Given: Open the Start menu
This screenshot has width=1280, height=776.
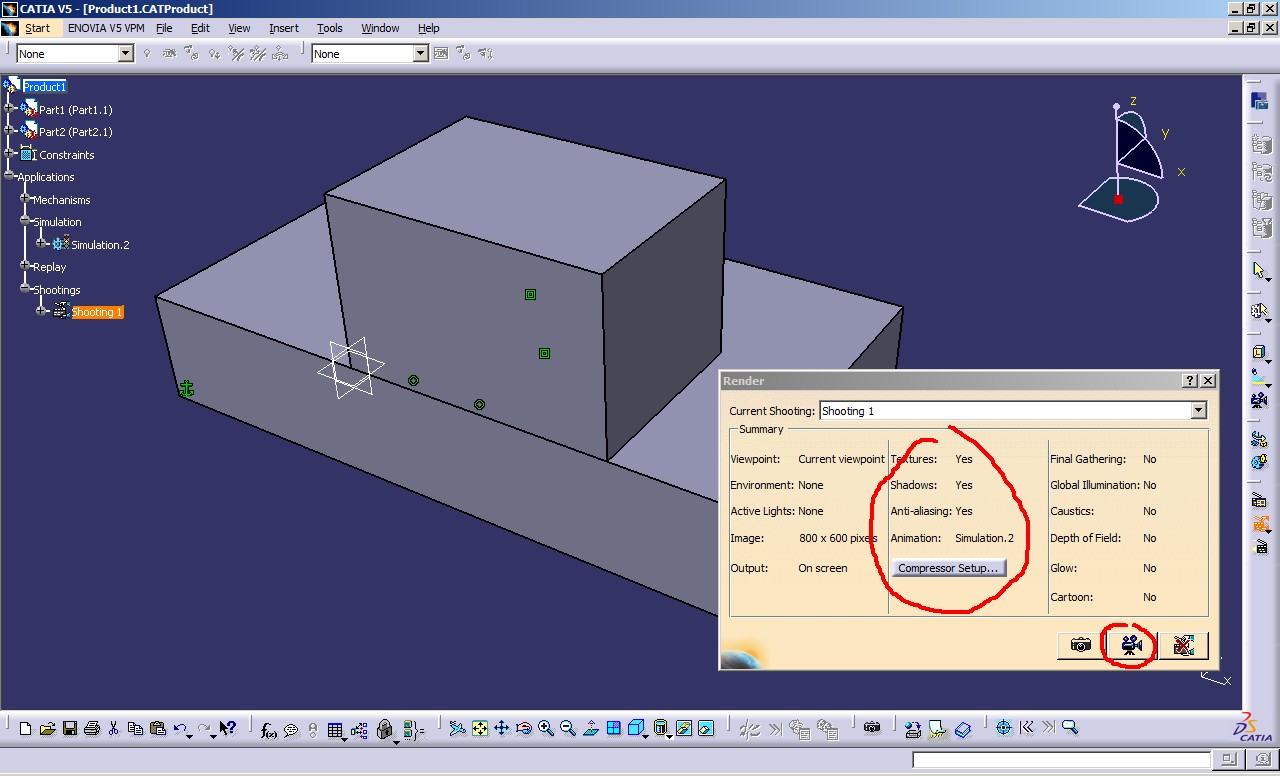Looking at the screenshot, I should (37, 28).
